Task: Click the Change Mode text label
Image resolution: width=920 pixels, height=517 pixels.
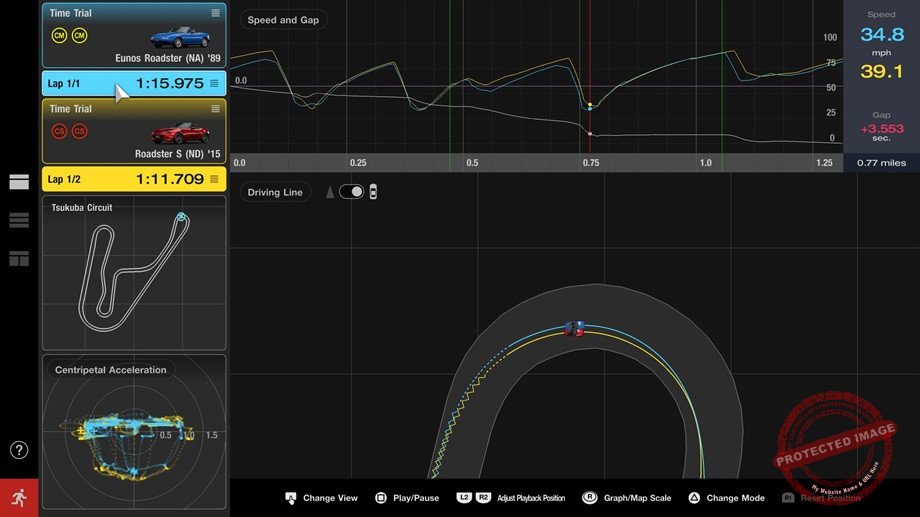Action: click(x=736, y=498)
